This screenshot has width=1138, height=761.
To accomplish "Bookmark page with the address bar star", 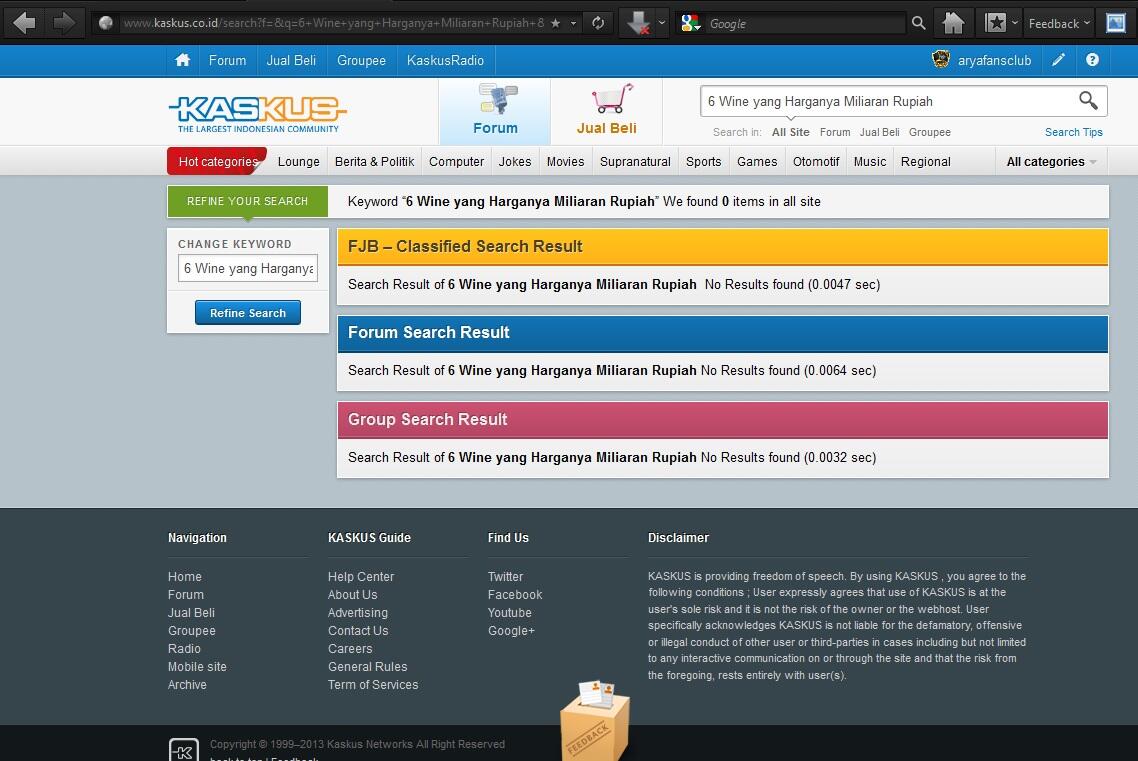I will [x=555, y=23].
